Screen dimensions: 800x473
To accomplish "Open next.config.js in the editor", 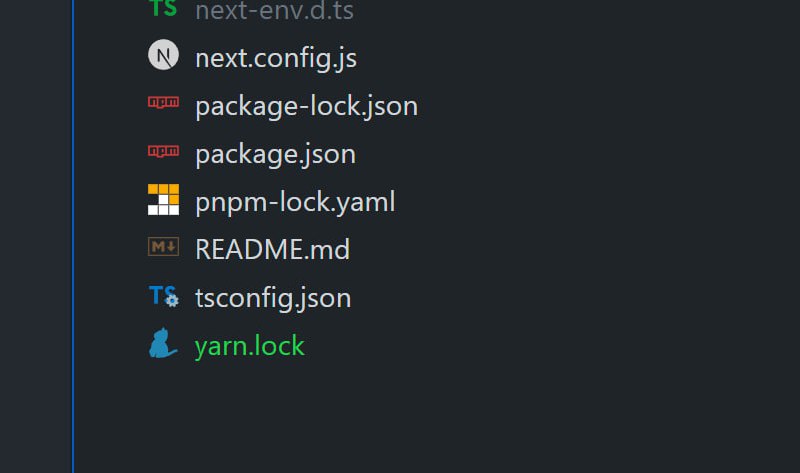I will point(276,58).
